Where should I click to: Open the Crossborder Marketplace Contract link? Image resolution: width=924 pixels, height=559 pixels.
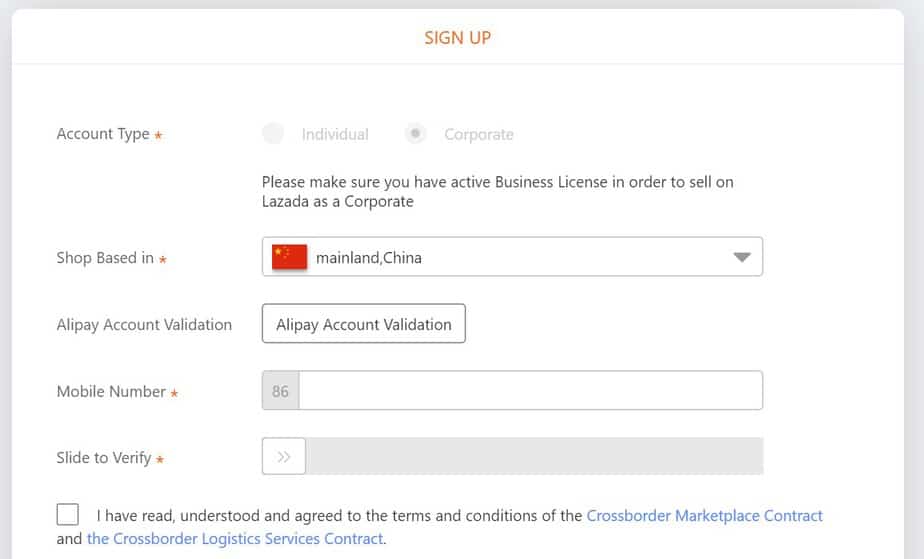pos(704,516)
